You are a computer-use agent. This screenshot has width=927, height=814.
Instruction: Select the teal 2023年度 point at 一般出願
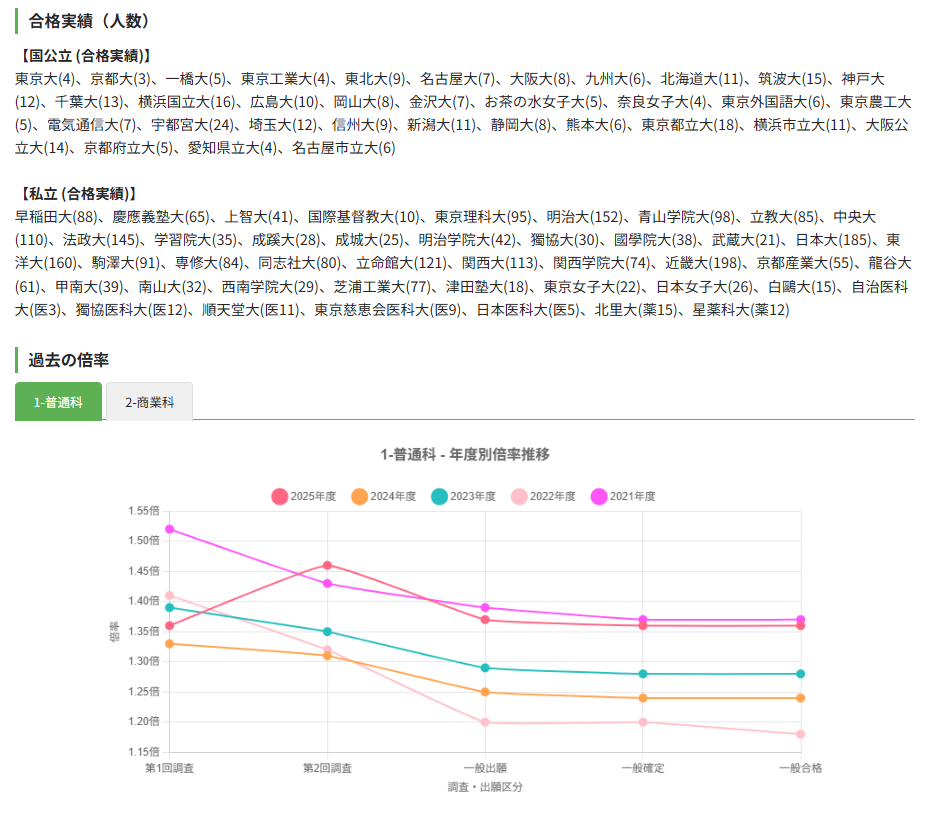coord(485,668)
